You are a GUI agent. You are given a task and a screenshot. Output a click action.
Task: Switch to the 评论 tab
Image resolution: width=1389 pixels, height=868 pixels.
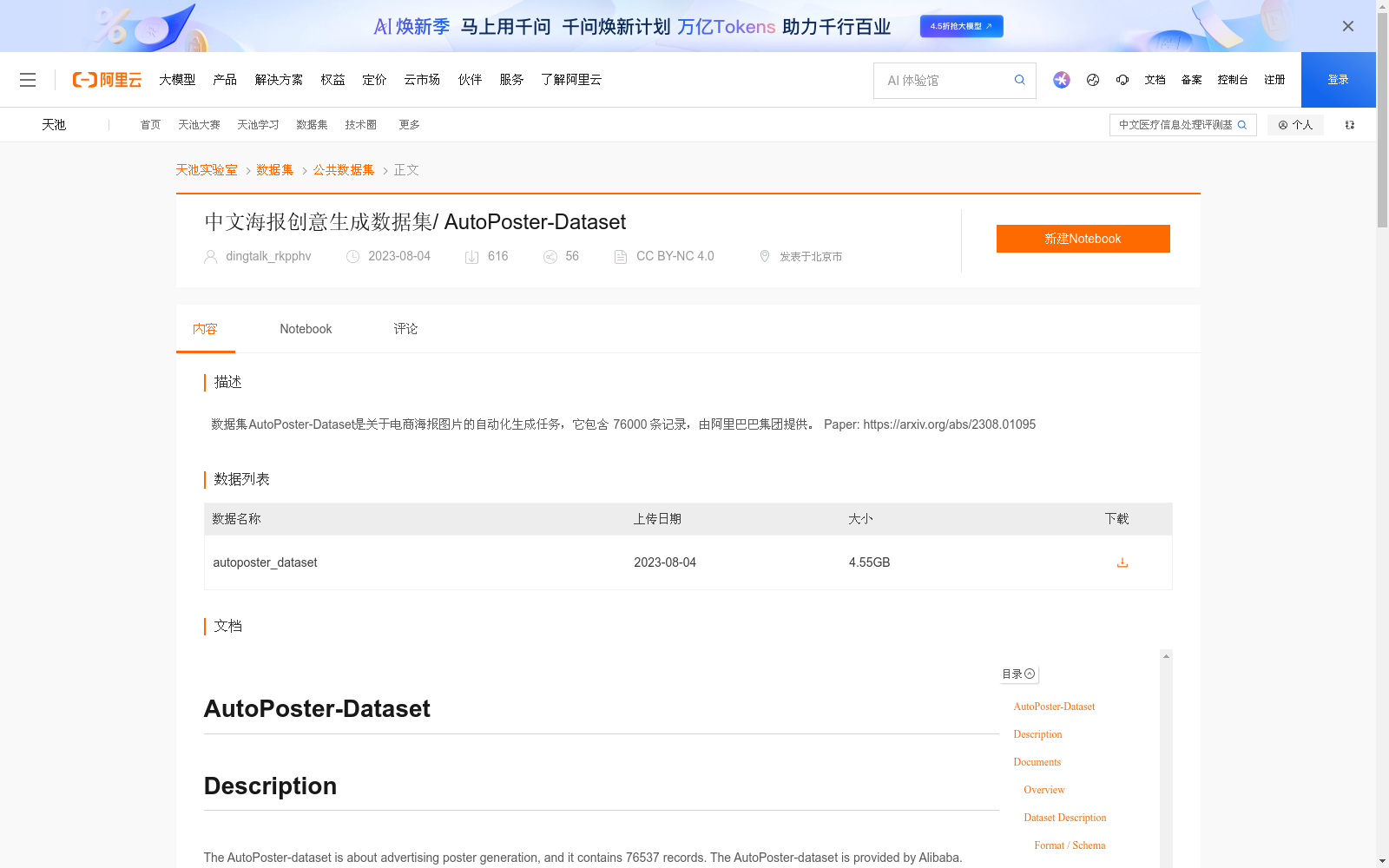(405, 329)
